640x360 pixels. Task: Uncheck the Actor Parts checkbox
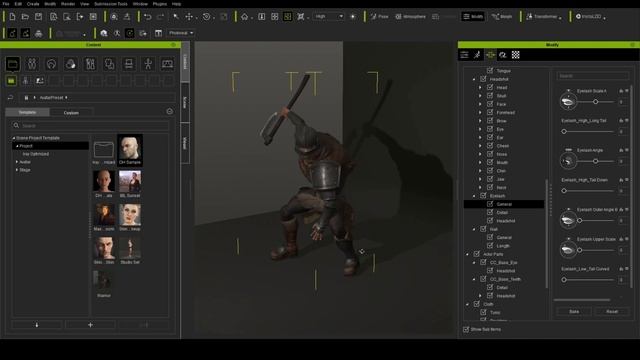tap(477, 254)
